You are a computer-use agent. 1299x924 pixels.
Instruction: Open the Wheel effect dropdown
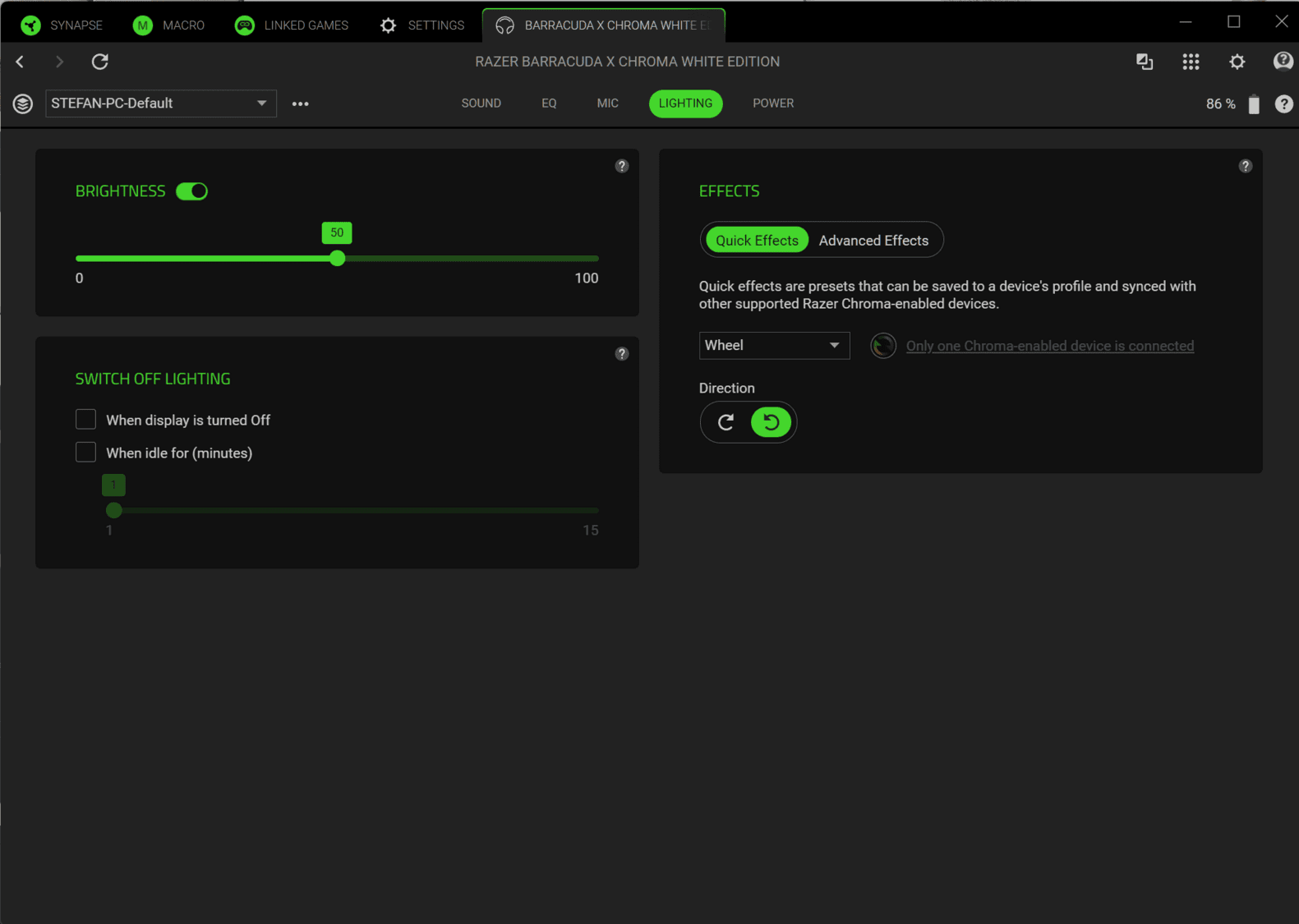tap(774, 346)
